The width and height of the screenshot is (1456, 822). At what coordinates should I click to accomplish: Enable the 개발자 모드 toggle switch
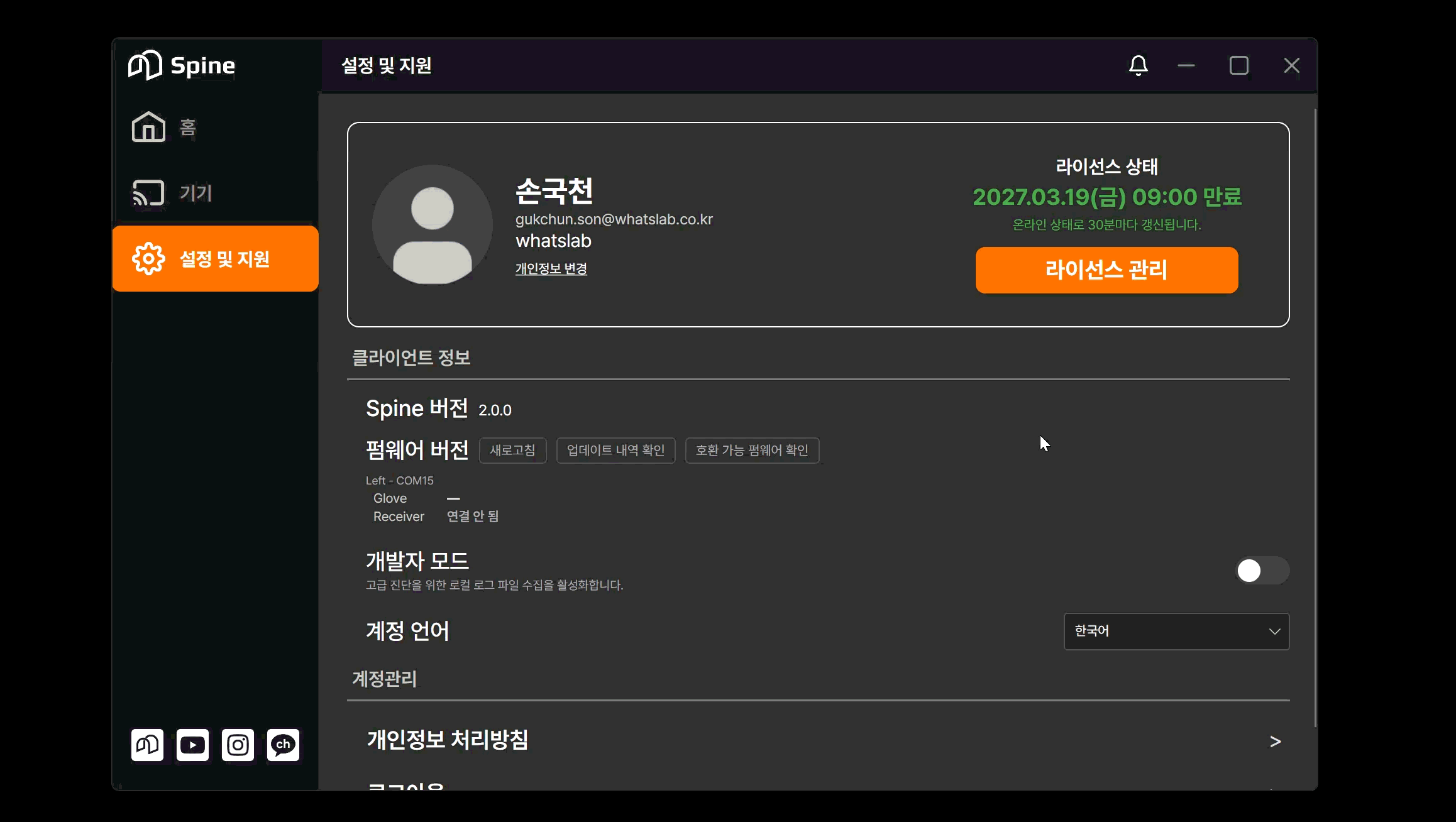1262,571
